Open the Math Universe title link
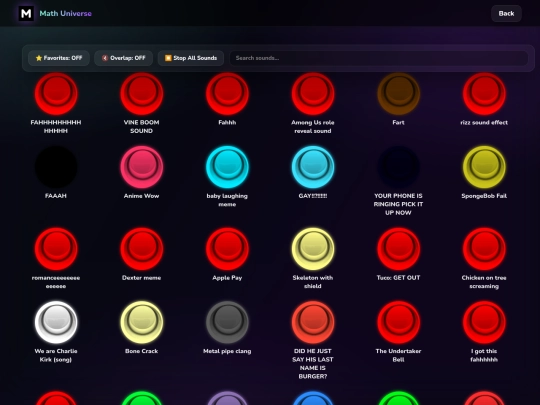This screenshot has width=540, height=405. (65, 13)
